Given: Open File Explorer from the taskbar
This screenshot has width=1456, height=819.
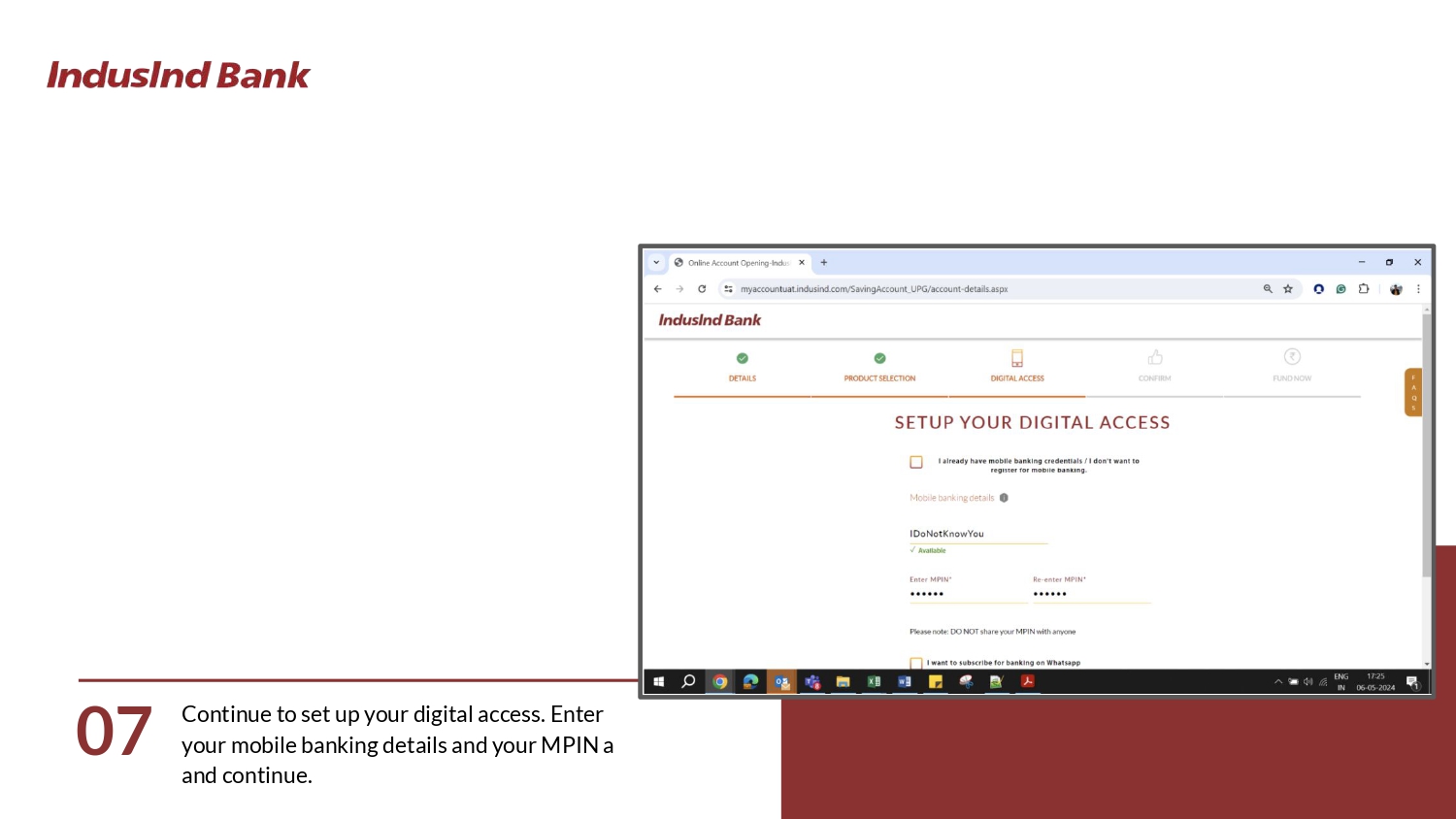Looking at the screenshot, I should (843, 681).
